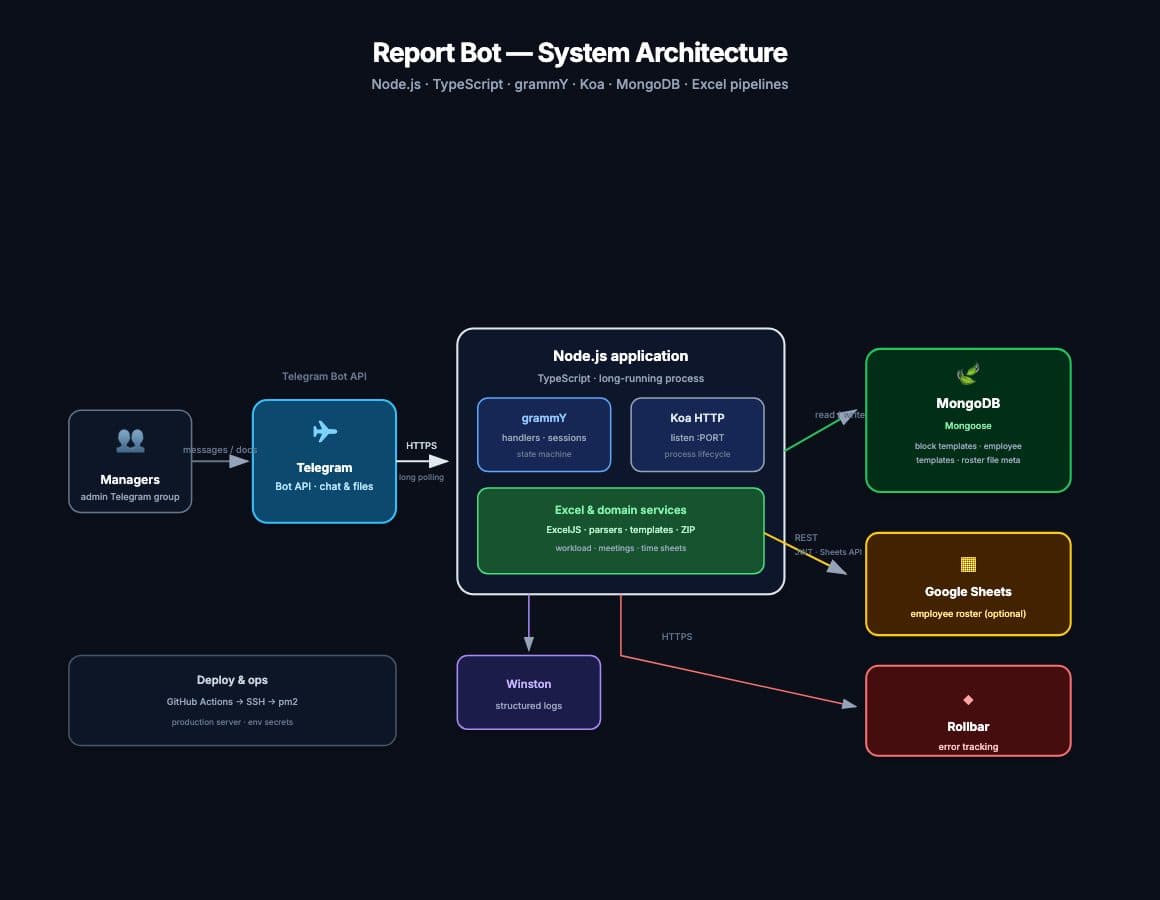The width and height of the screenshot is (1160, 900).
Task: Click the TypeScript · long-running process text
Action: pos(621,379)
